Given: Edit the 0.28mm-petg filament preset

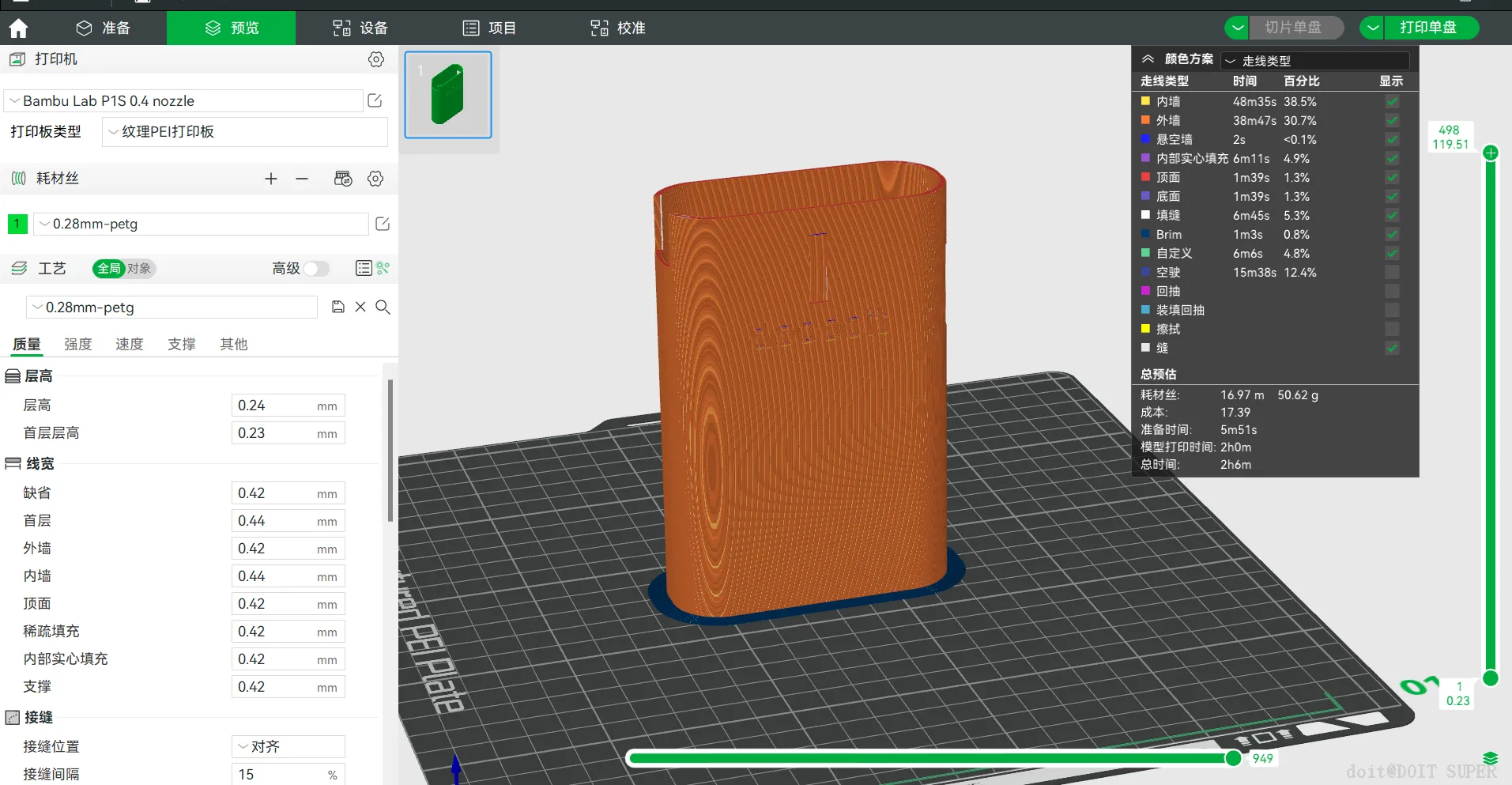Looking at the screenshot, I should (x=383, y=224).
